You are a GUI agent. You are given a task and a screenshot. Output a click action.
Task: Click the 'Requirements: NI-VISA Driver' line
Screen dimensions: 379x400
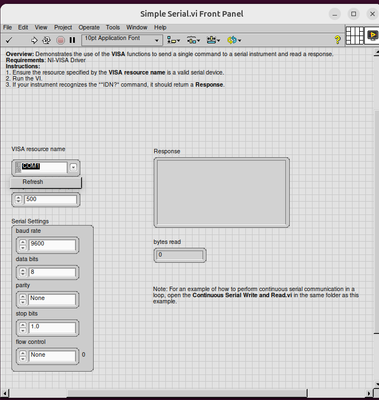click(46, 60)
